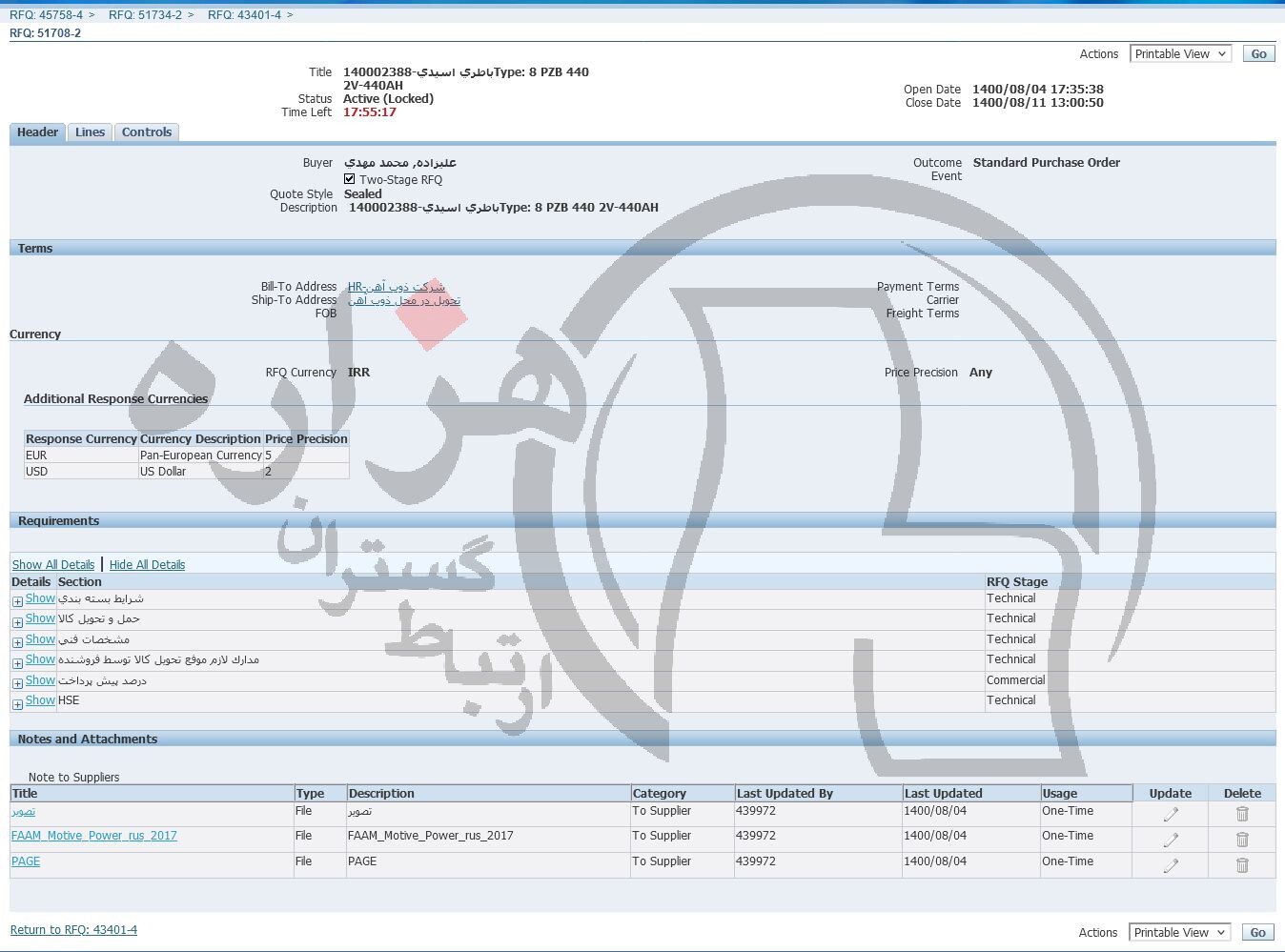Click the bottom Go button
The width and height of the screenshot is (1285, 952).
point(1258,933)
